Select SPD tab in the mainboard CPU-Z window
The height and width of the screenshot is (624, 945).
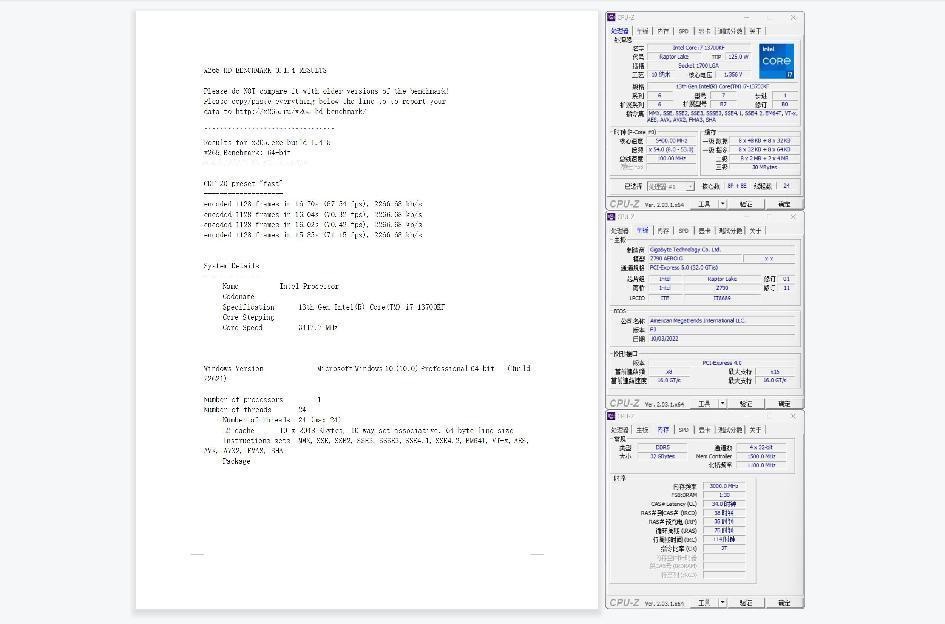click(x=683, y=230)
